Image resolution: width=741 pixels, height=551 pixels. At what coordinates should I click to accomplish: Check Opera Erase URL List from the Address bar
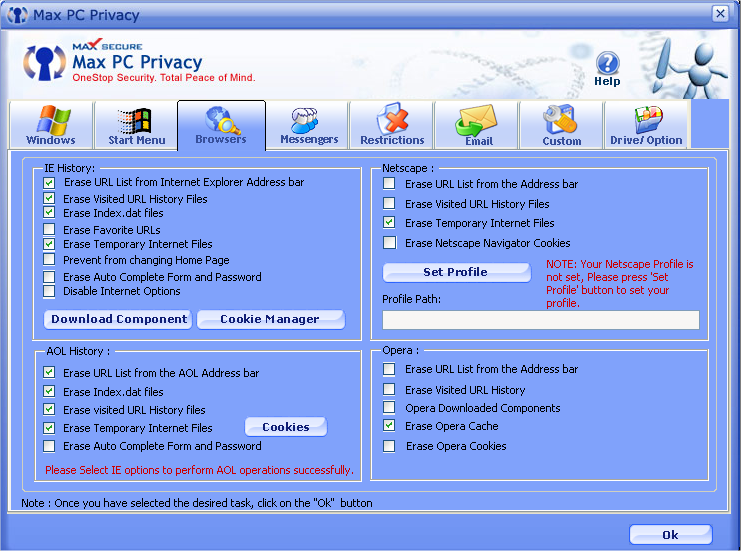click(x=389, y=369)
